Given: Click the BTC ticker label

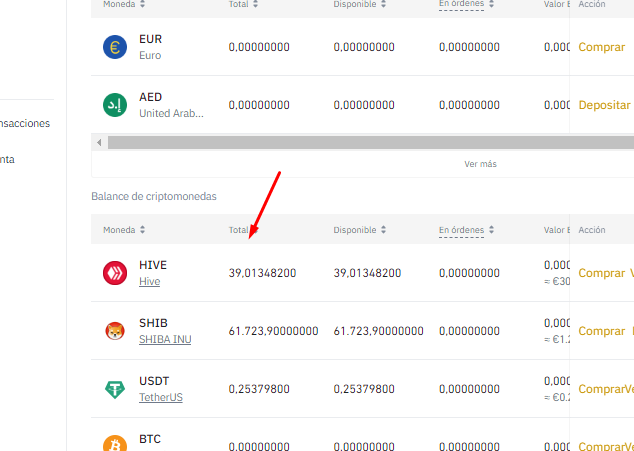Looking at the screenshot, I should [x=150, y=439].
